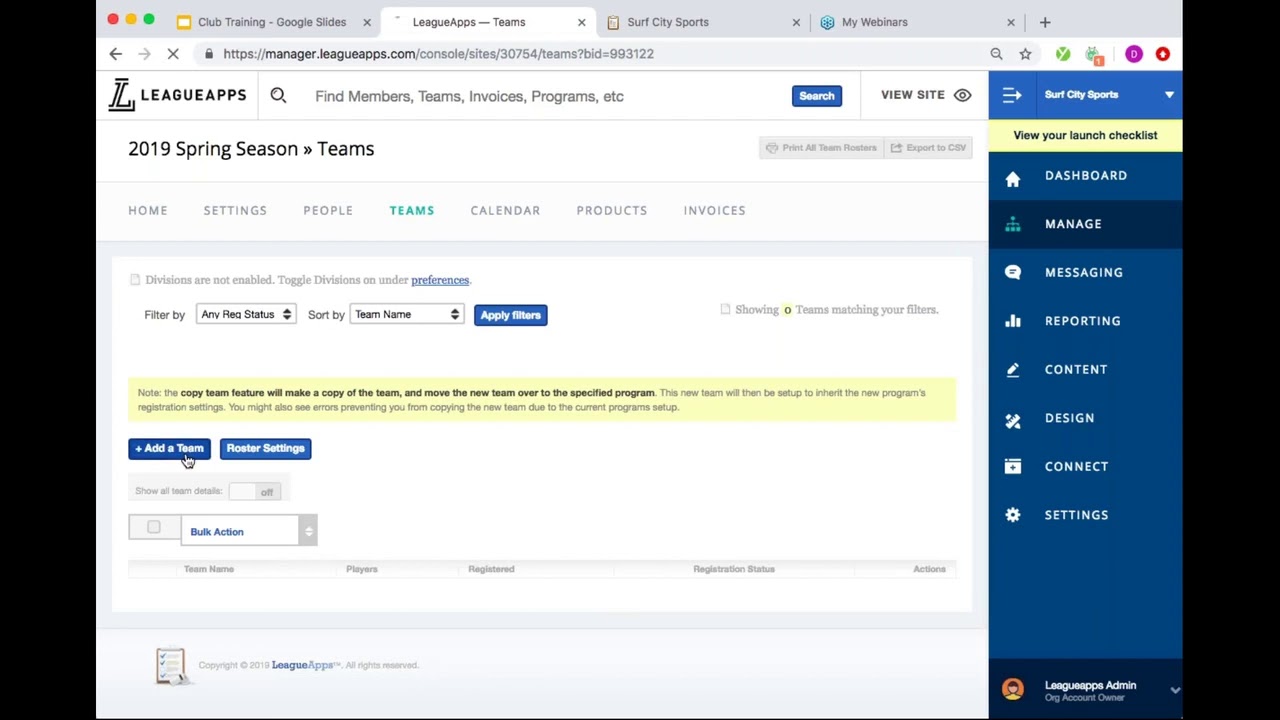Open Messaging in the sidebar menu
The image size is (1280, 720).
click(1084, 273)
